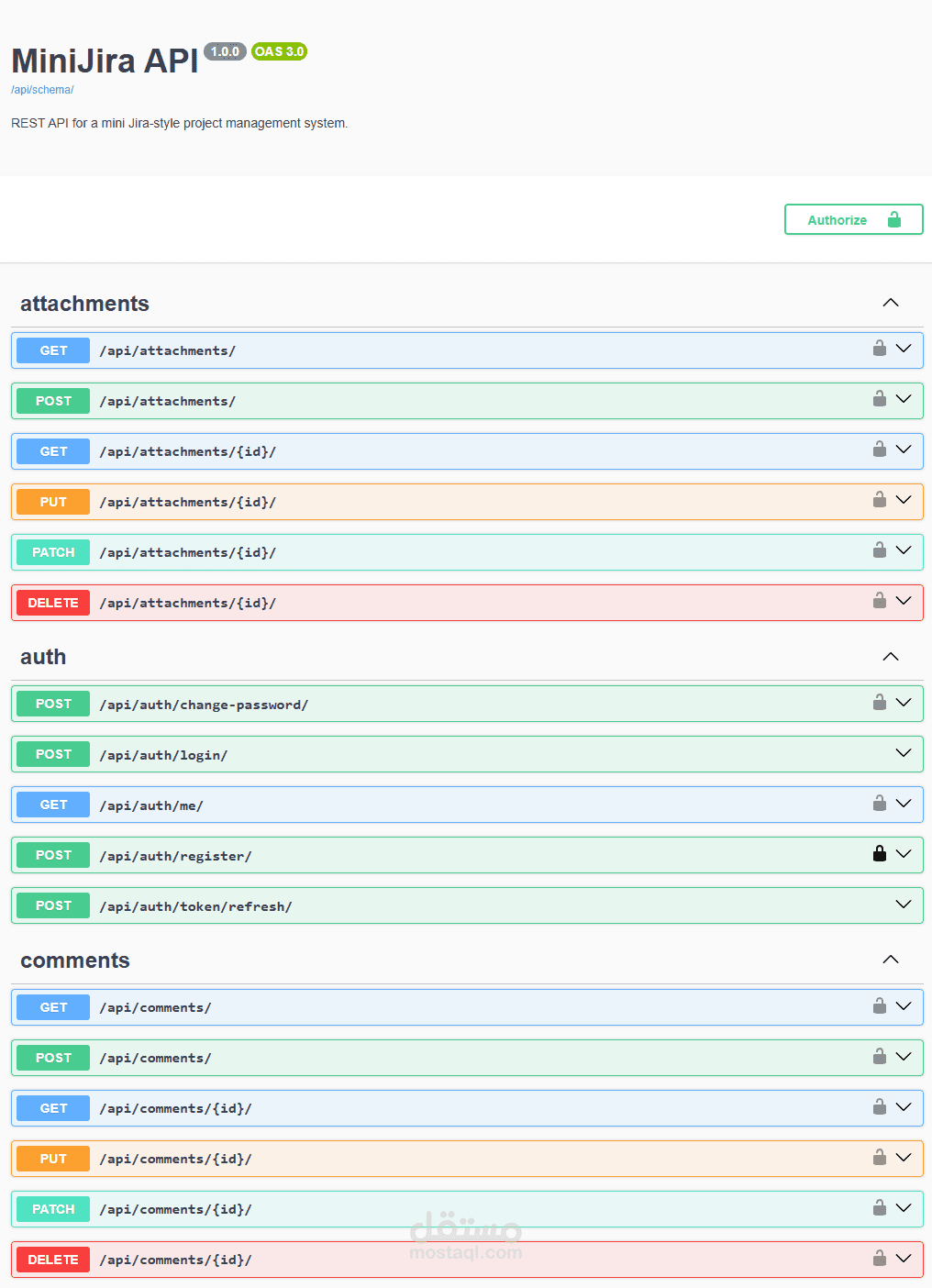Click lock icon on GET /api/attachments/{id}/
The image size is (932, 1288).
coord(880,450)
